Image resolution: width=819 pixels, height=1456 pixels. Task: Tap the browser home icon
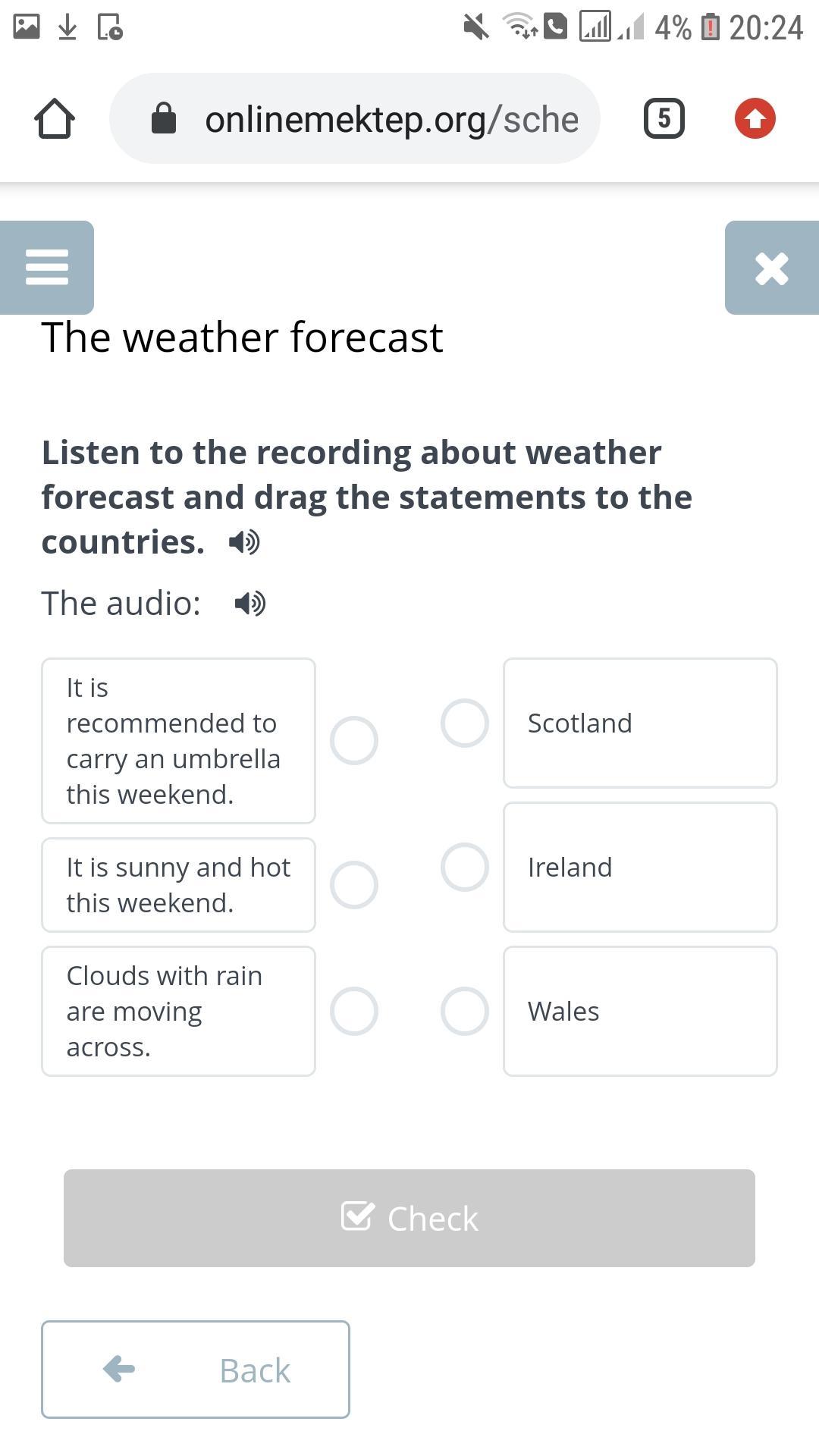point(55,118)
